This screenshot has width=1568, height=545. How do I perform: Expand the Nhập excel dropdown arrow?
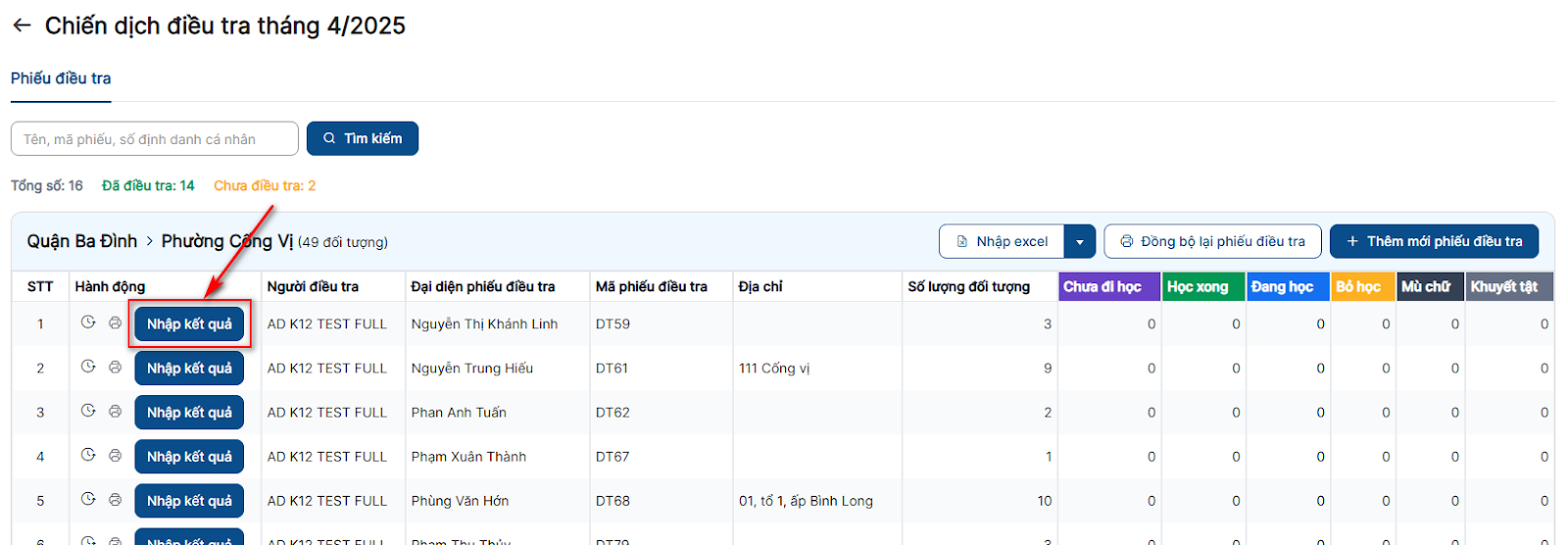click(1079, 242)
